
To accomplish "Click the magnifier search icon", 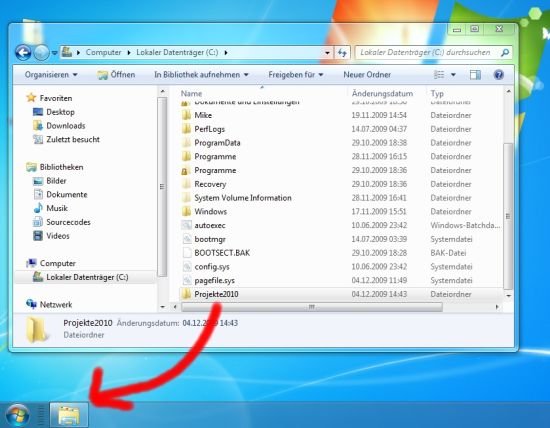I will (x=505, y=53).
